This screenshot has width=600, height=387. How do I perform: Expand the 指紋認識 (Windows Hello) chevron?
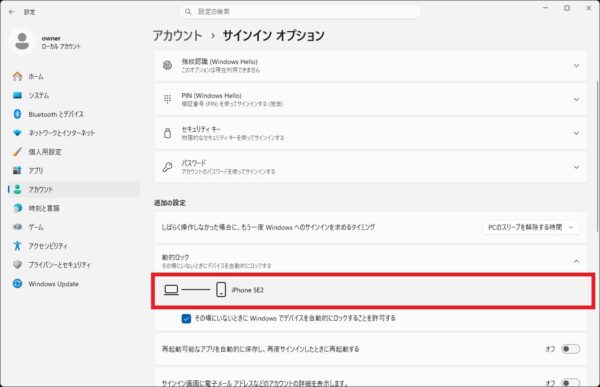click(576, 66)
